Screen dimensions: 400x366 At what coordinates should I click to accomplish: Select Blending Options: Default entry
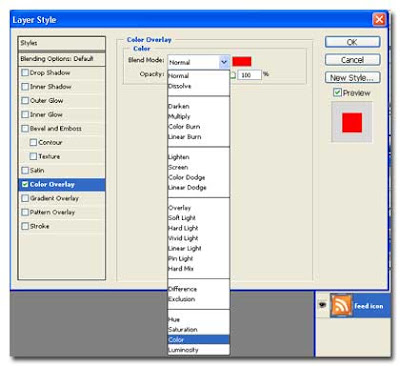pyautogui.click(x=62, y=59)
